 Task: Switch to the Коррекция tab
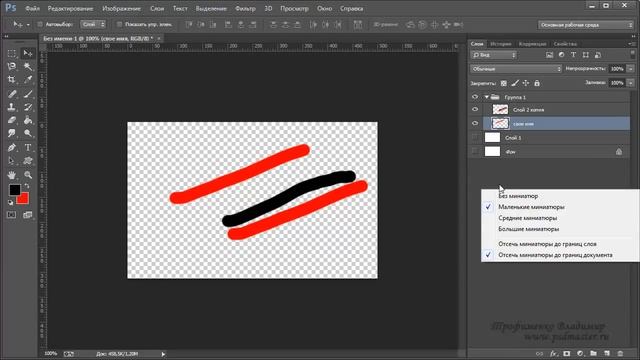tap(532, 44)
